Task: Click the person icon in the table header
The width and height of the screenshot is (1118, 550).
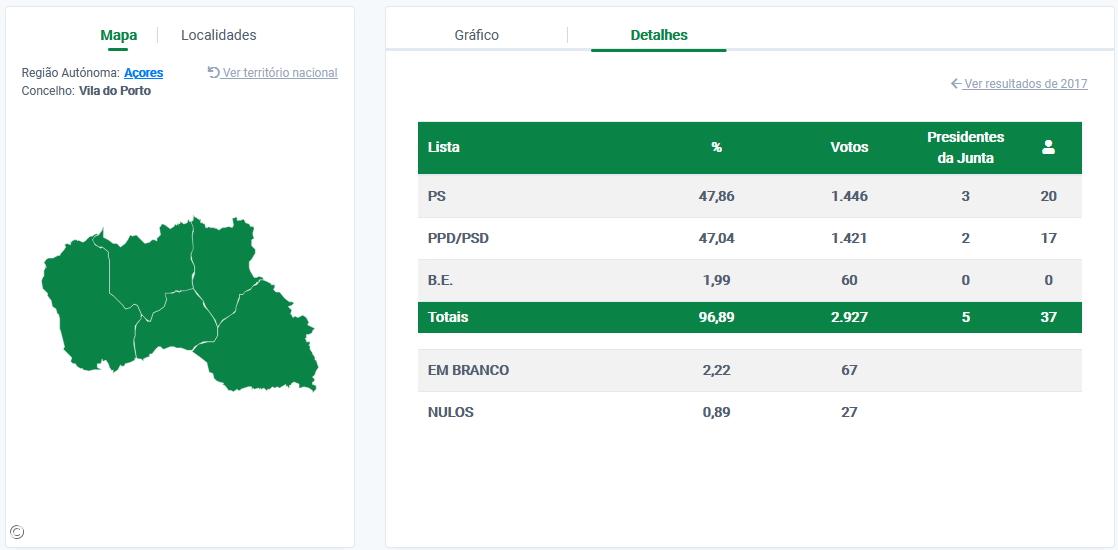Action: click(1048, 147)
